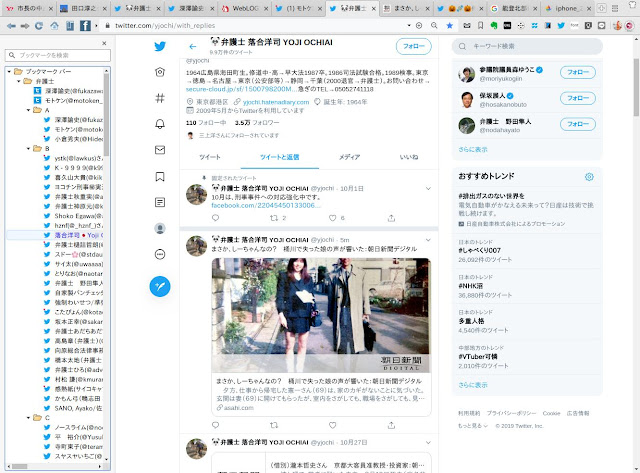Collapse bookmark folder B
Viewport: 640px width, 473px height.
point(28,149)
